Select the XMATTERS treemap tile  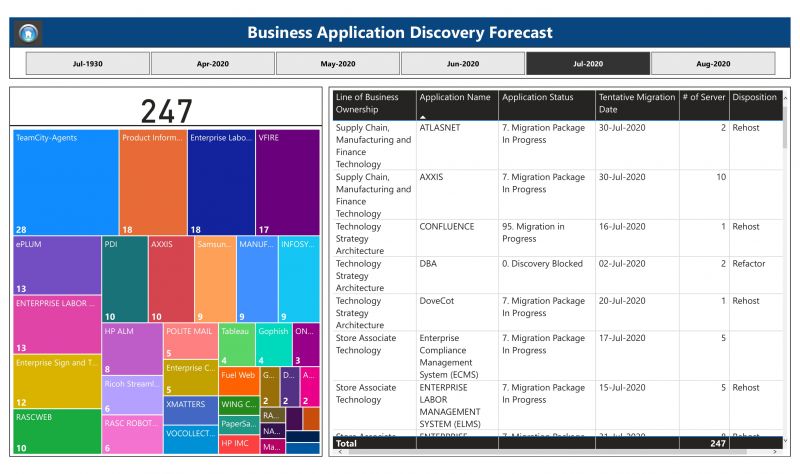pos(191,411)
